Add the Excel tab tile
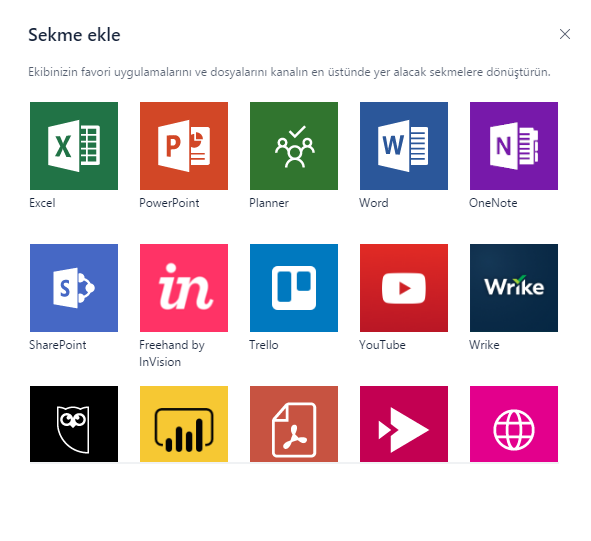This screenshot has height=541, width=591. (74, 146)
